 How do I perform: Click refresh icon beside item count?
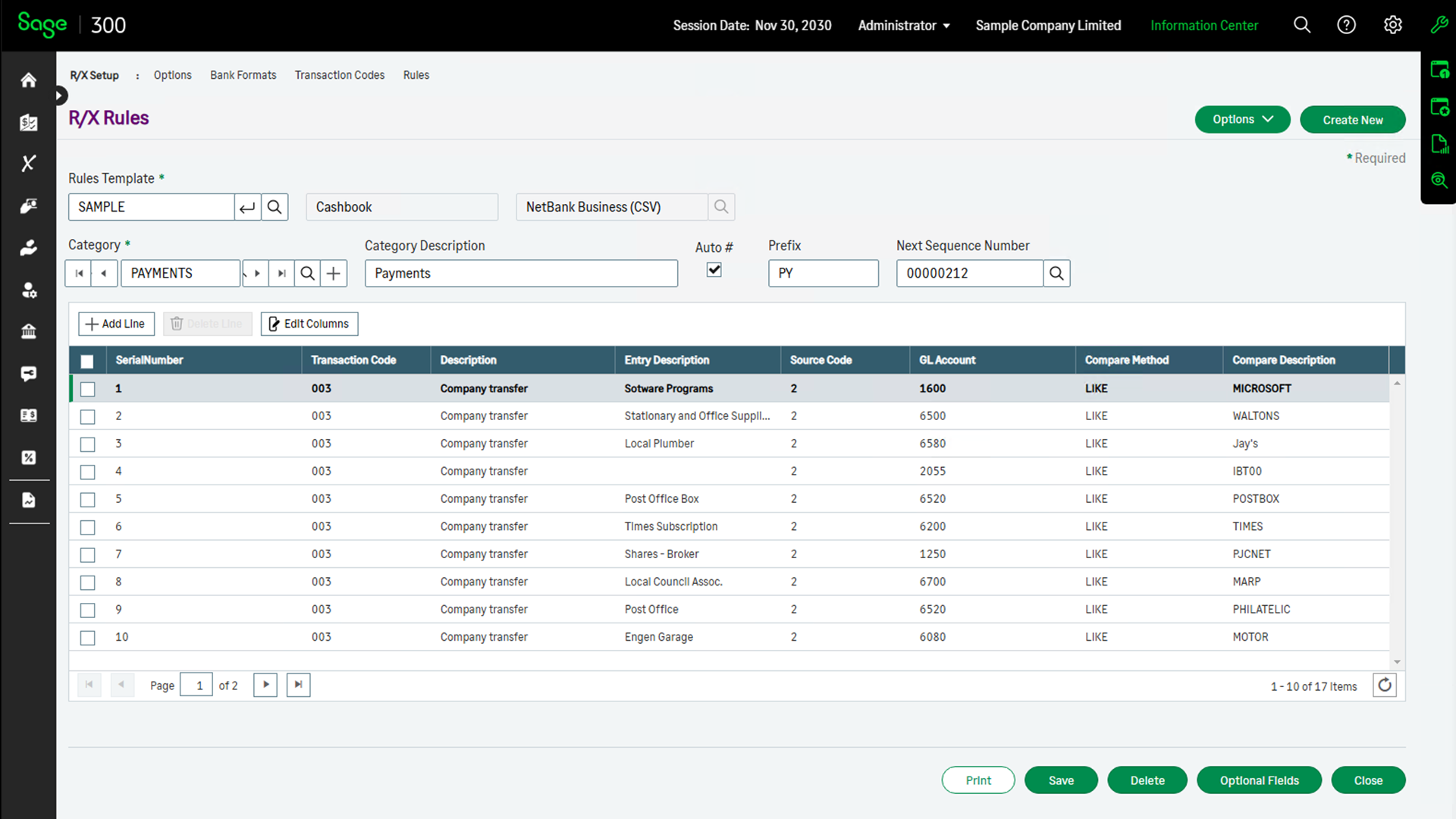click(1384, 686)
